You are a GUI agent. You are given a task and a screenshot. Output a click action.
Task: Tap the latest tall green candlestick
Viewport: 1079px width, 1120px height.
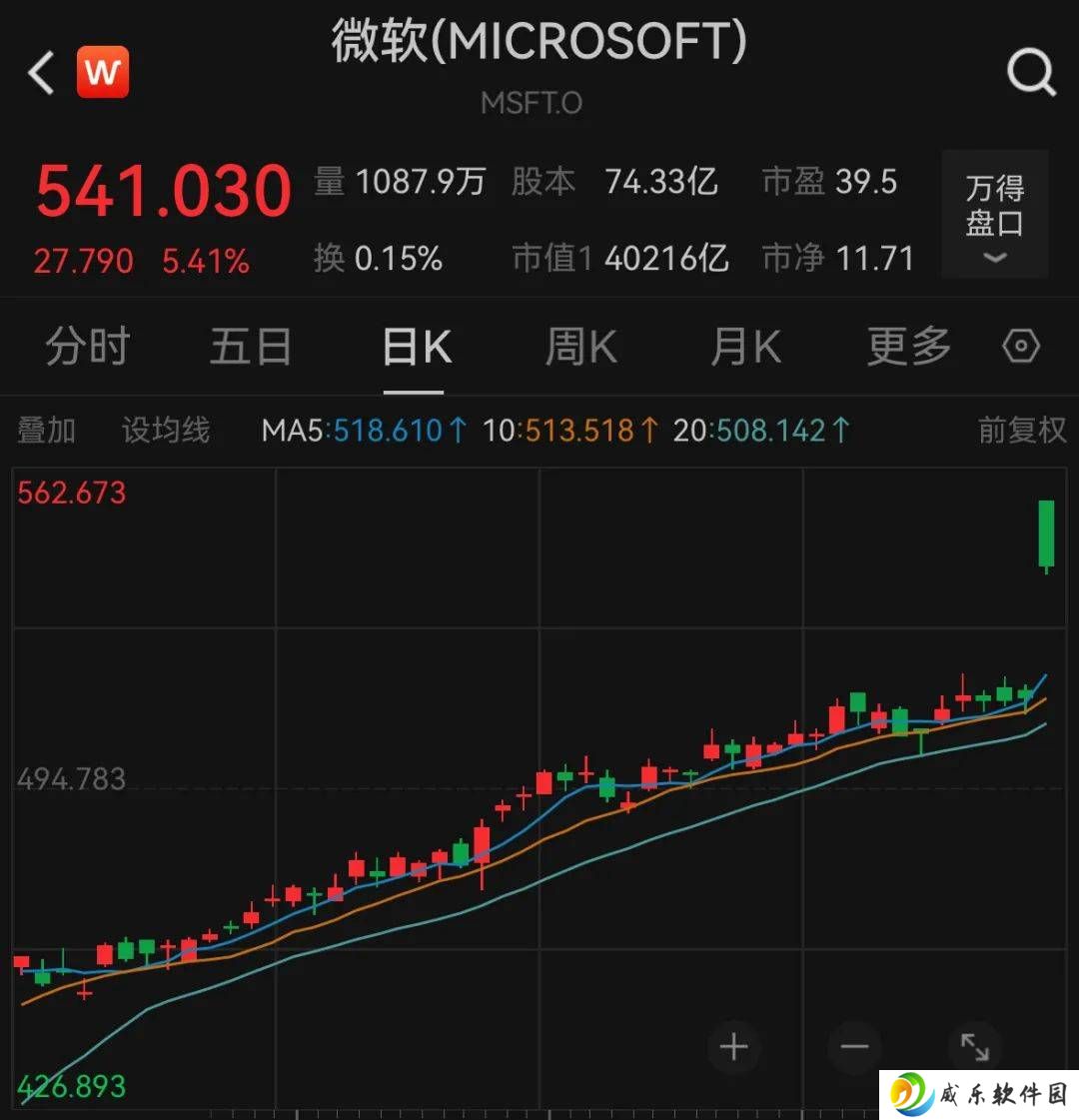click(x=1046, y=537)
